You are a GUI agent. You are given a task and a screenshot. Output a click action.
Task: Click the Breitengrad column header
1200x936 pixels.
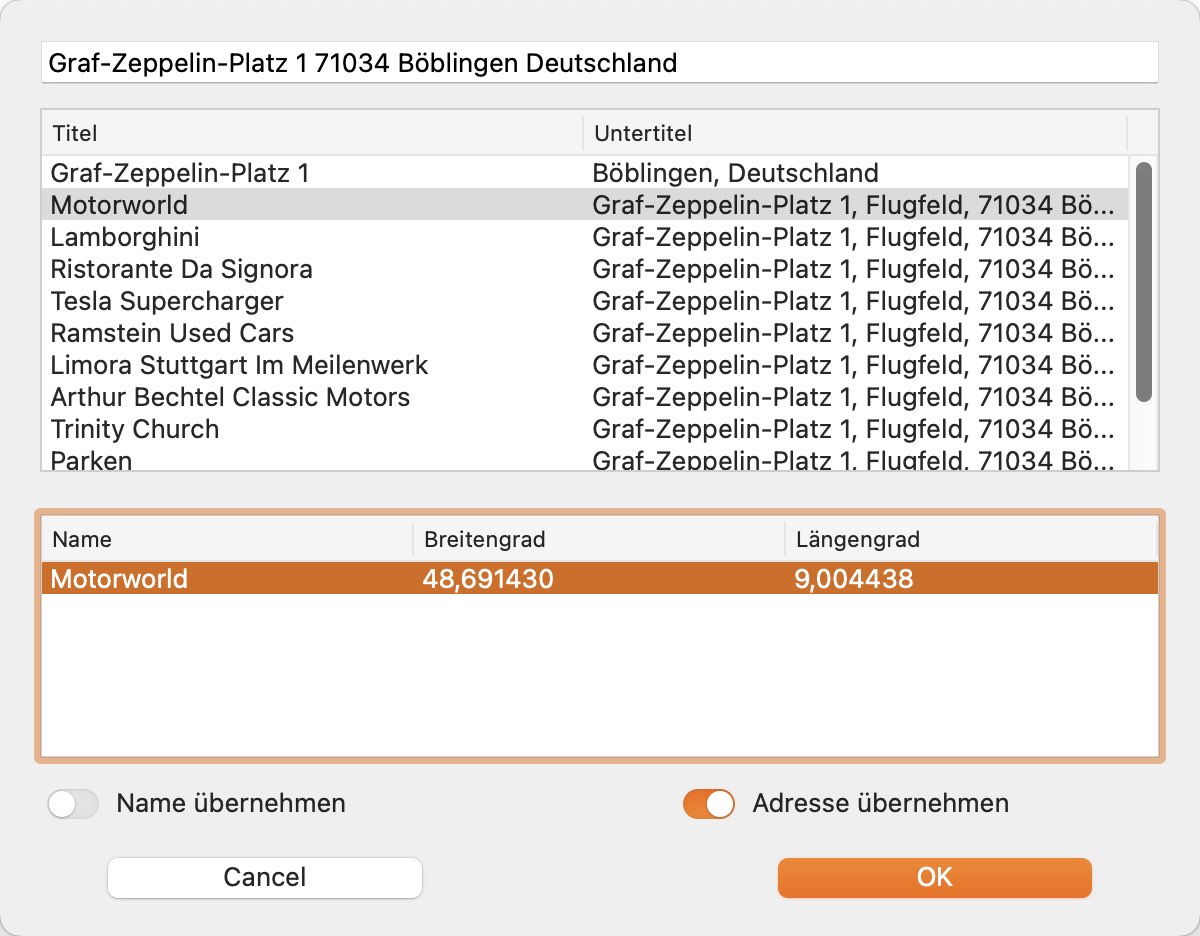tap(599, 540)
